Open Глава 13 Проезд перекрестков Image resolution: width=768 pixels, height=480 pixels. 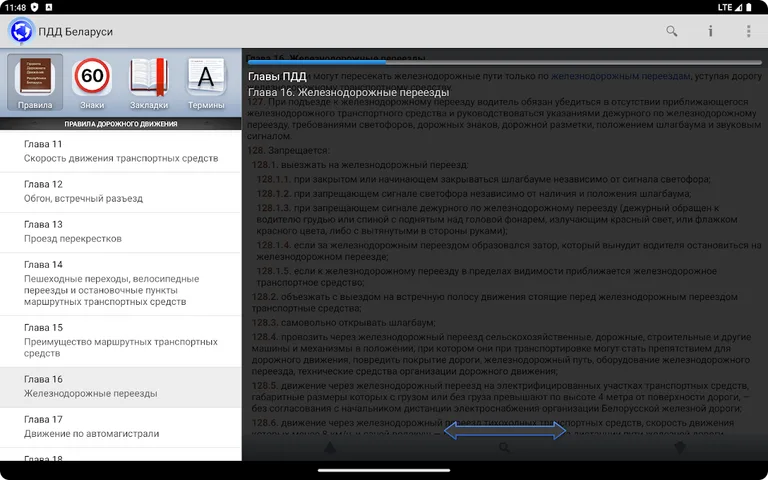pos(120,232)
